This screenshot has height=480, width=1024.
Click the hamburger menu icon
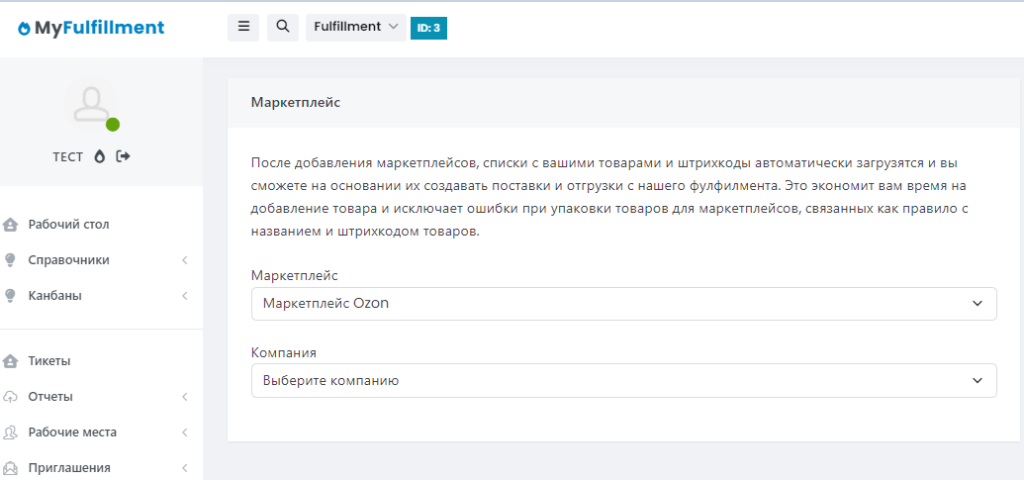243,27
